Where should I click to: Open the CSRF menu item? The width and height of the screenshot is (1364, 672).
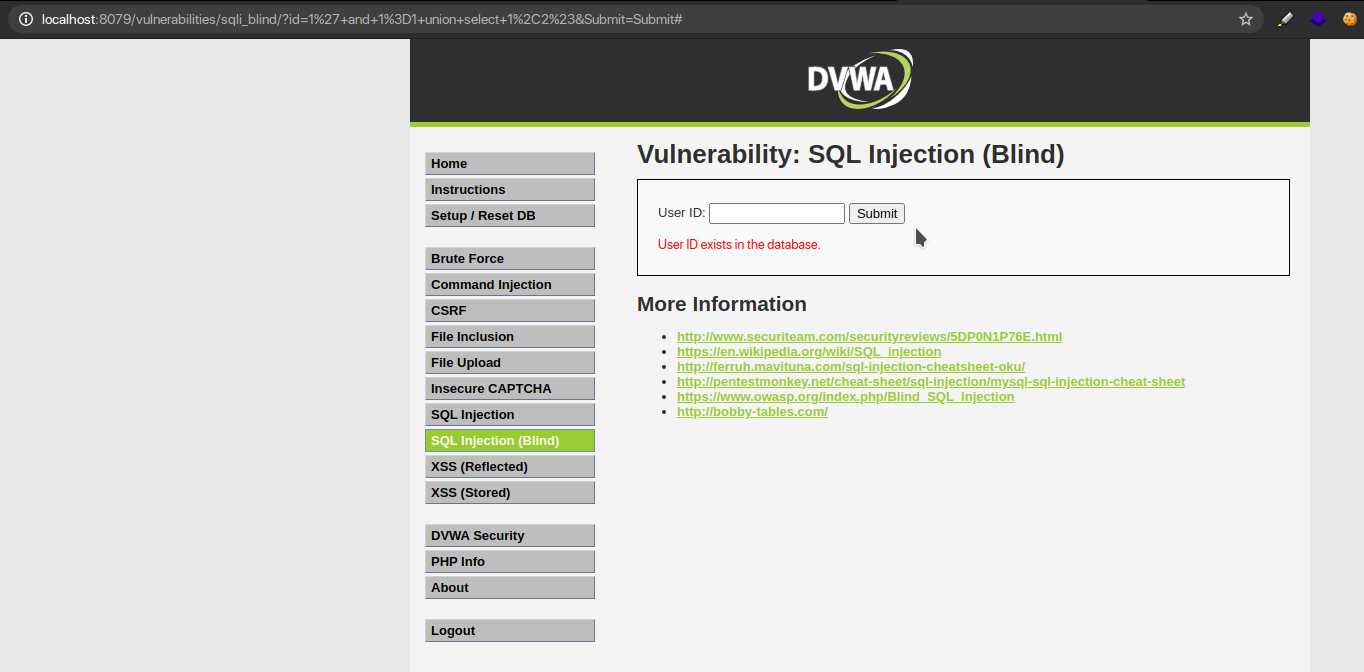pyautogui.click(x=510, y=310)
